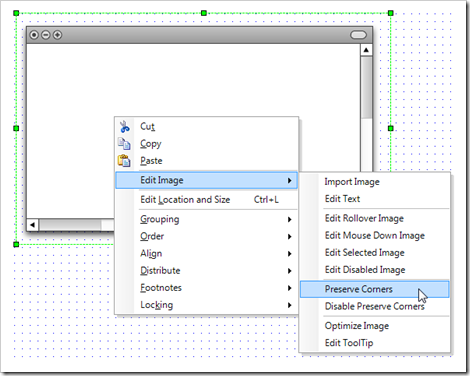Image resolution: width=470 pixels, height=376 pixels.
Task: Click the scroll-up arrow in mock window
Action: (366, 50)
